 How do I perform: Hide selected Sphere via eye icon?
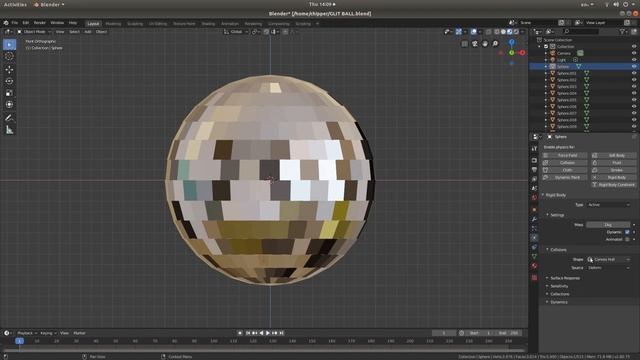coord(634,66)
